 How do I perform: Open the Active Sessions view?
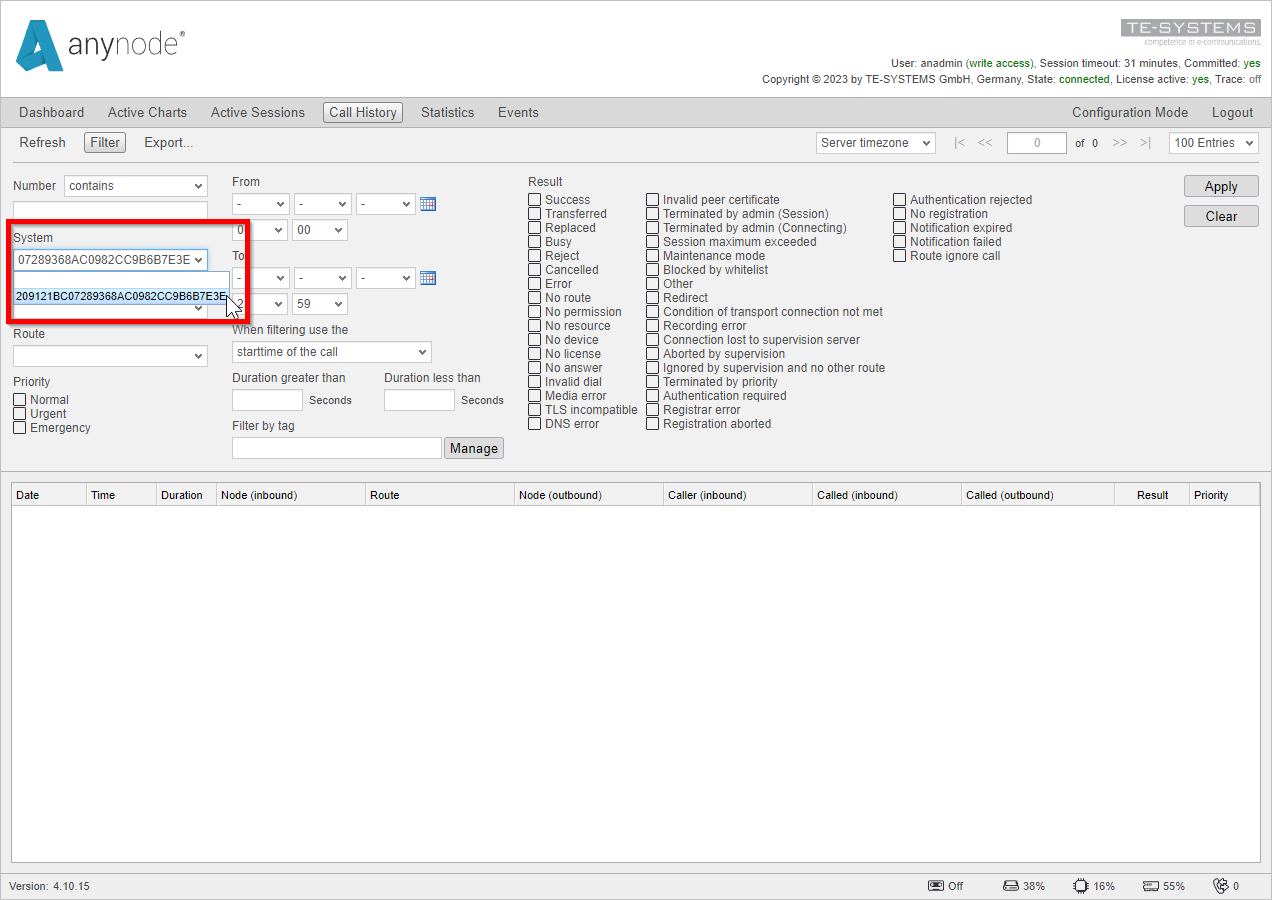257,112
